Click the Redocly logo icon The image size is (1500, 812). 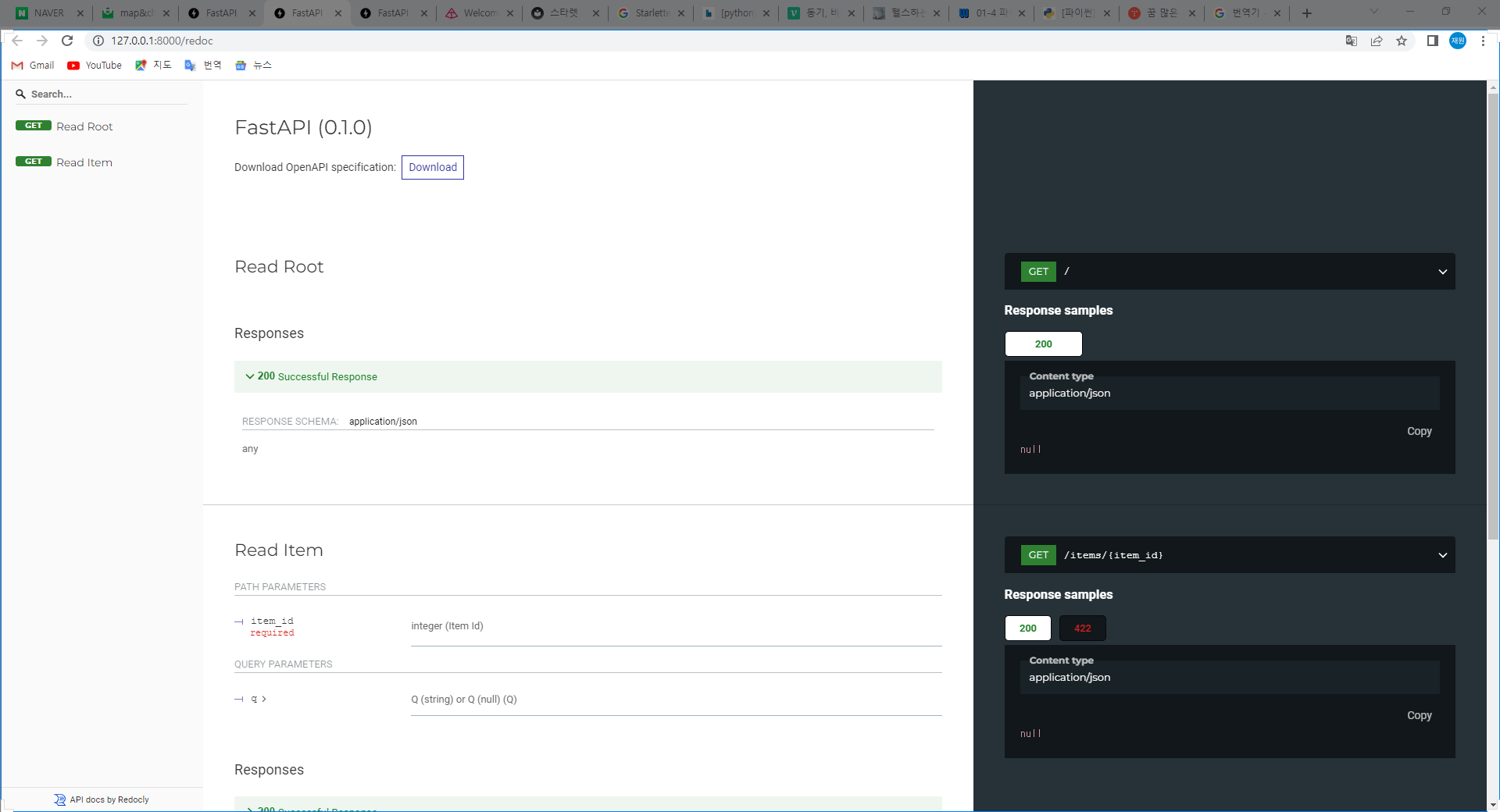pos(60,800)
